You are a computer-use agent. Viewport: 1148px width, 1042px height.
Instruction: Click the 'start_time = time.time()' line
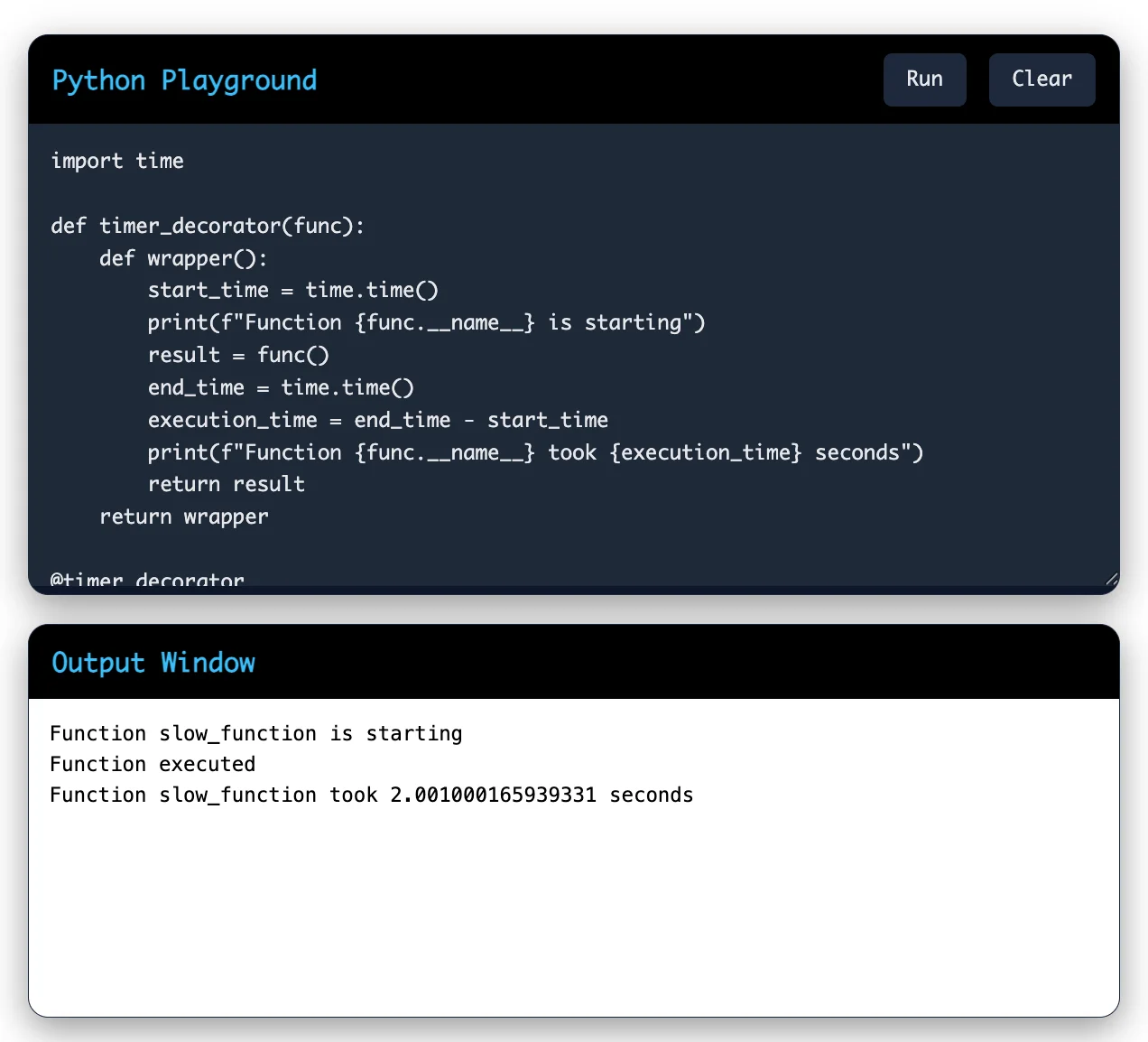click(x=293, y=290)
